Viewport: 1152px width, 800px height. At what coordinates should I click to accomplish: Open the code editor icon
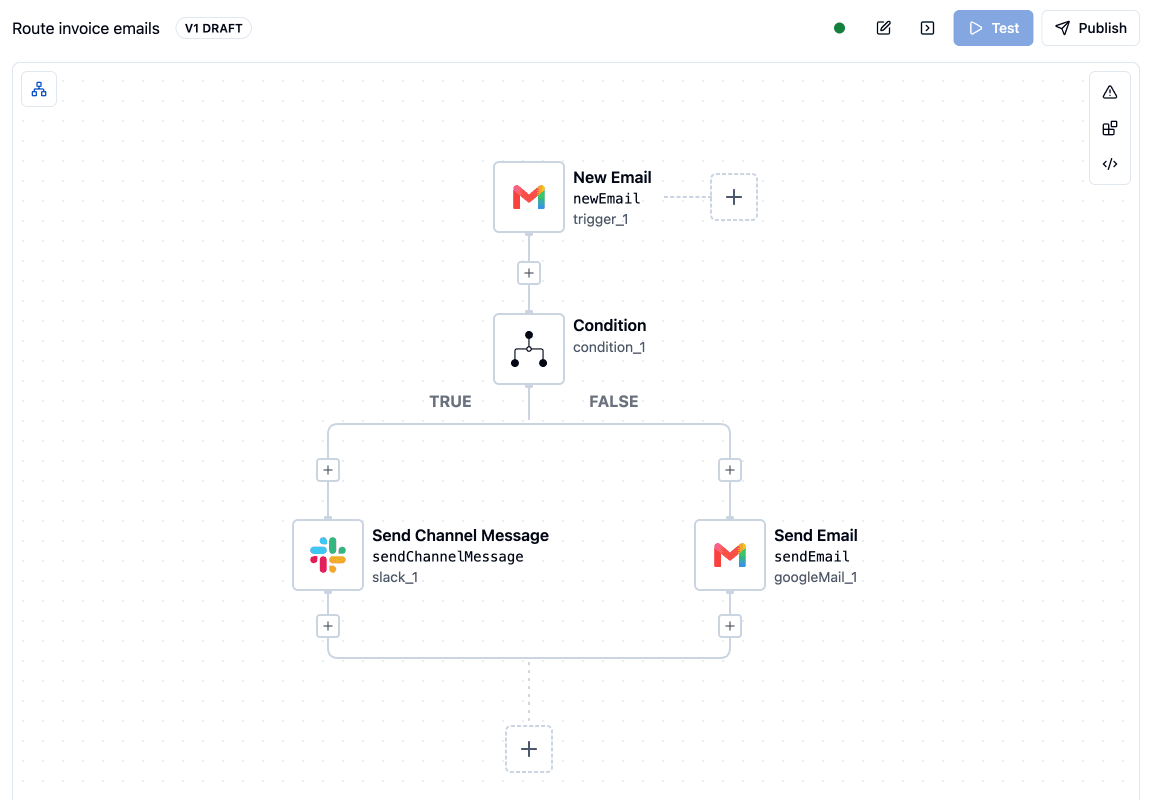(x=1109, y=164)
